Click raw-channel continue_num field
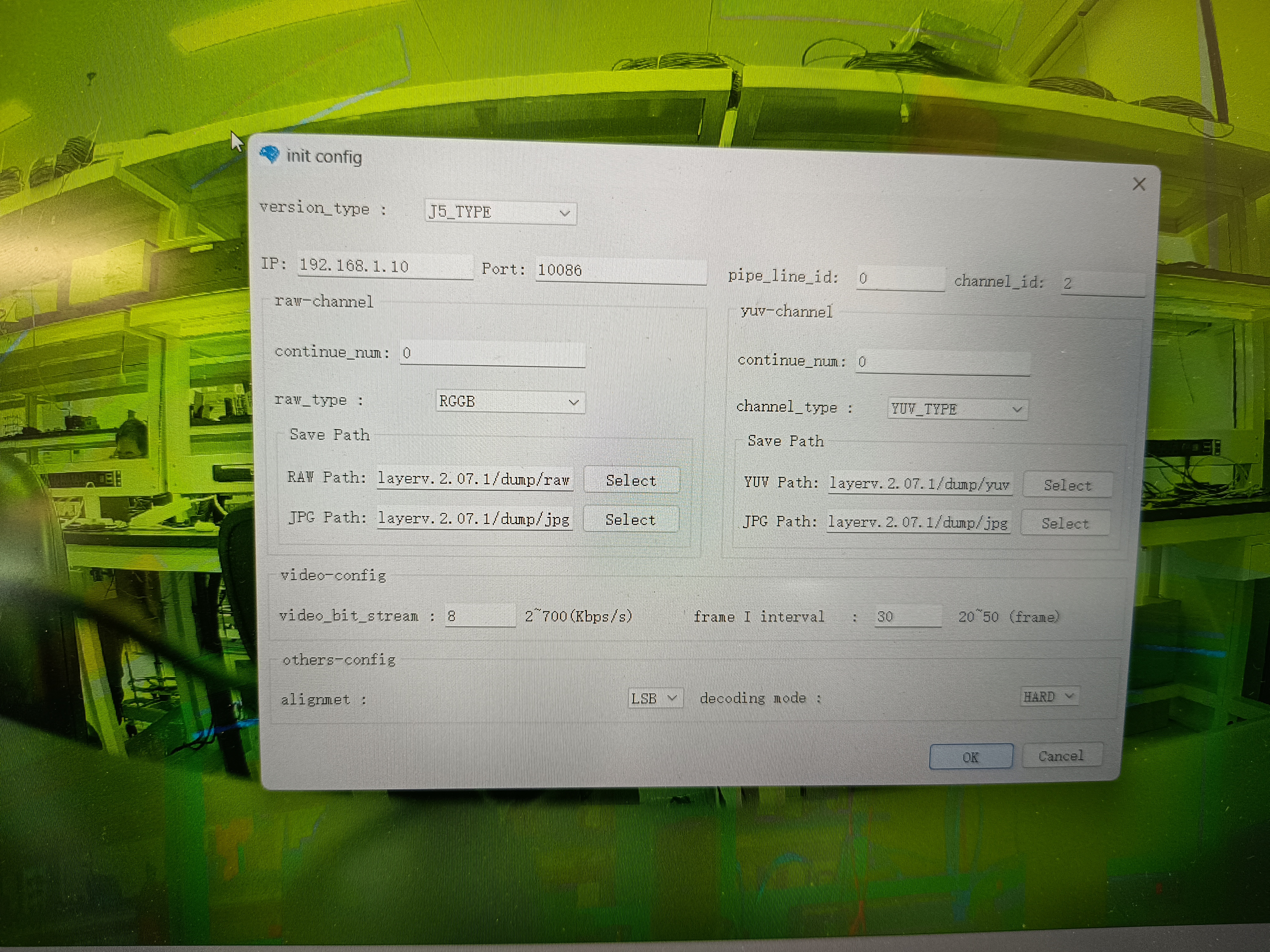The width and height of the screenshot is (1270, 952). 492,354
